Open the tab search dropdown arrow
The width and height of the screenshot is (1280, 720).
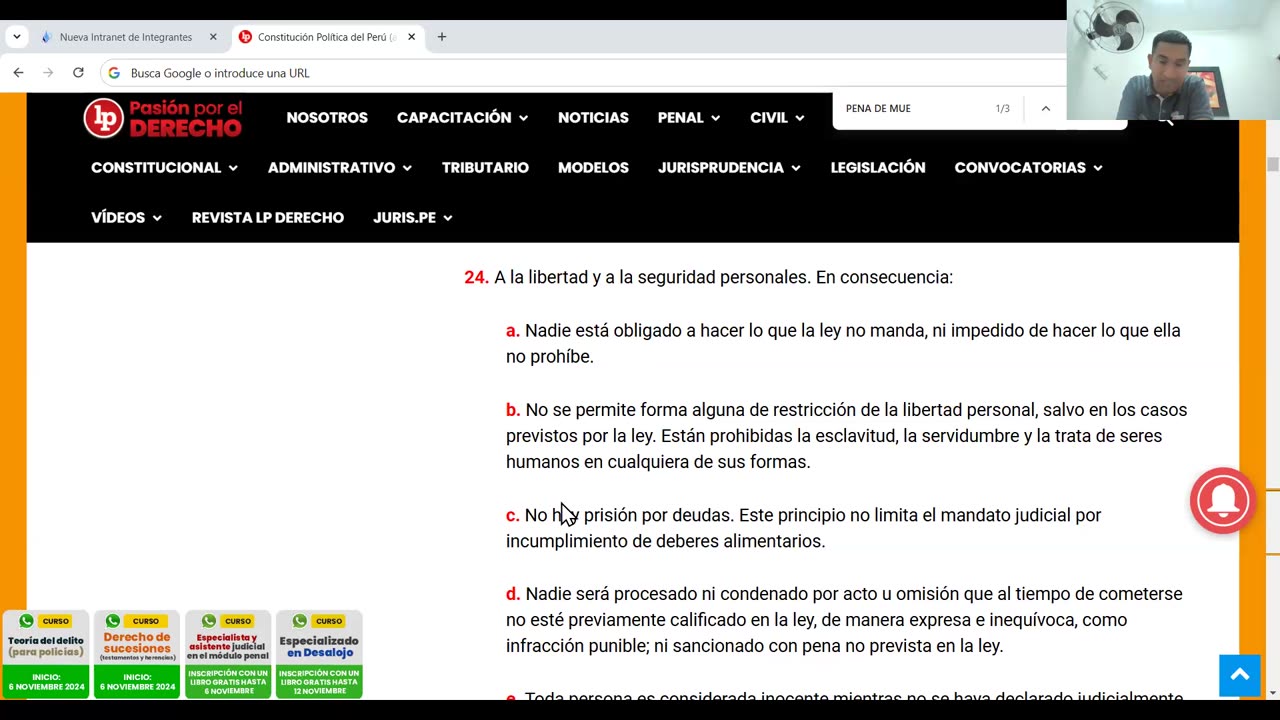[17, 37]
